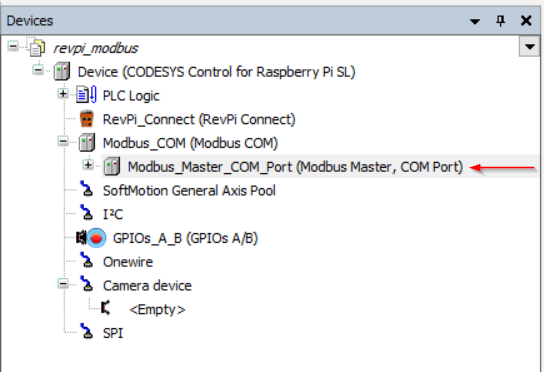This screenshot has height=372, width=544.
Task: Click the SPI connector icon
Action: [x=86, y=331]
